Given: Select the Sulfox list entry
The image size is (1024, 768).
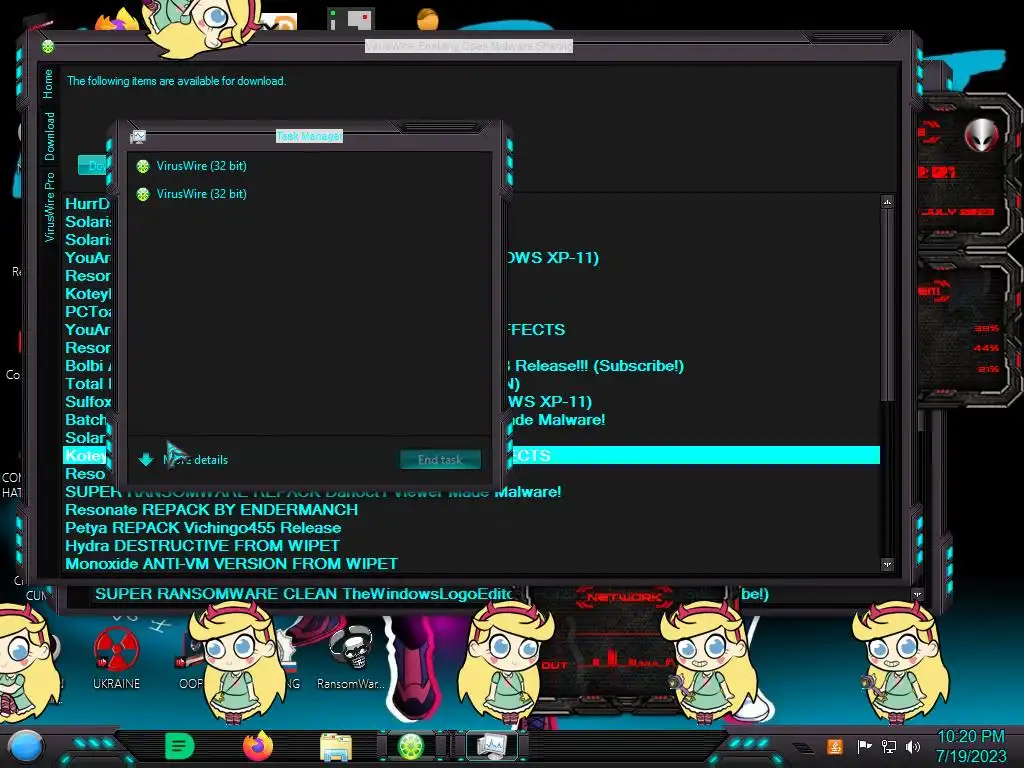Looking at the screenshot, I should point(88,402).
